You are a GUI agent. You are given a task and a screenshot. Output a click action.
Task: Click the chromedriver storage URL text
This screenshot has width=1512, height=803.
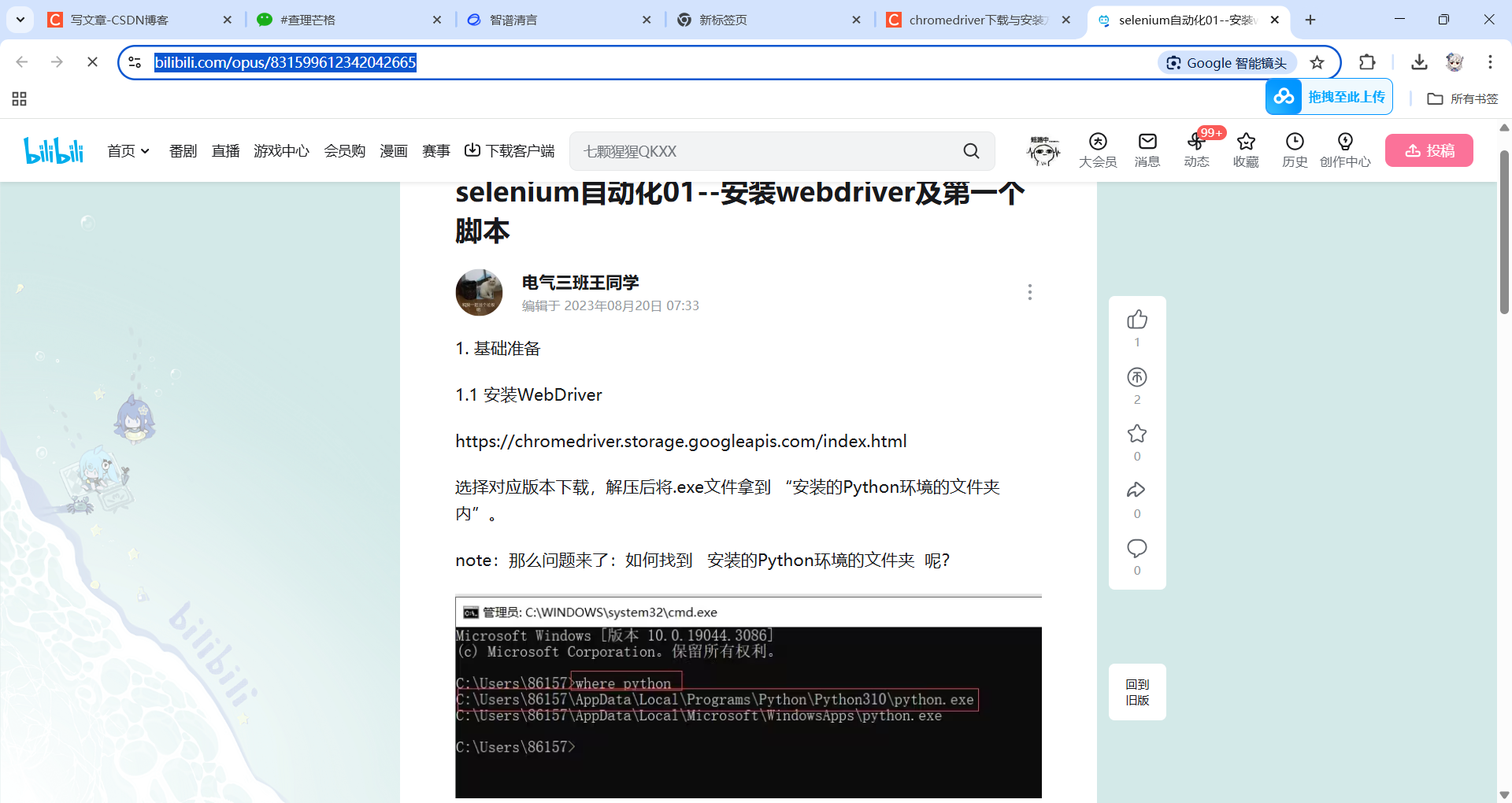coord(681,441)
